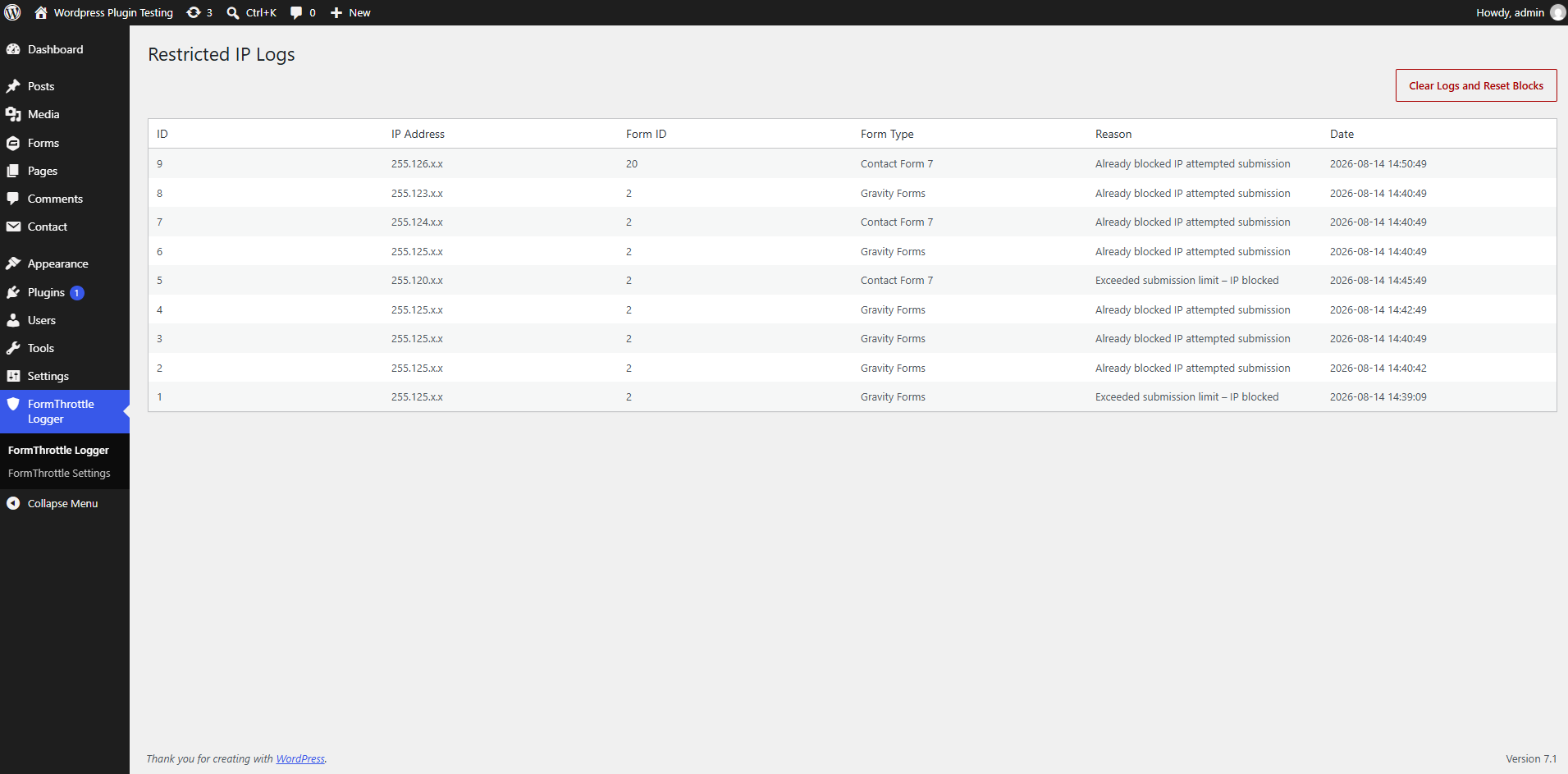Click the Contact envelope icon
This screenshot has width=1568, height=774.
point(13,227)
